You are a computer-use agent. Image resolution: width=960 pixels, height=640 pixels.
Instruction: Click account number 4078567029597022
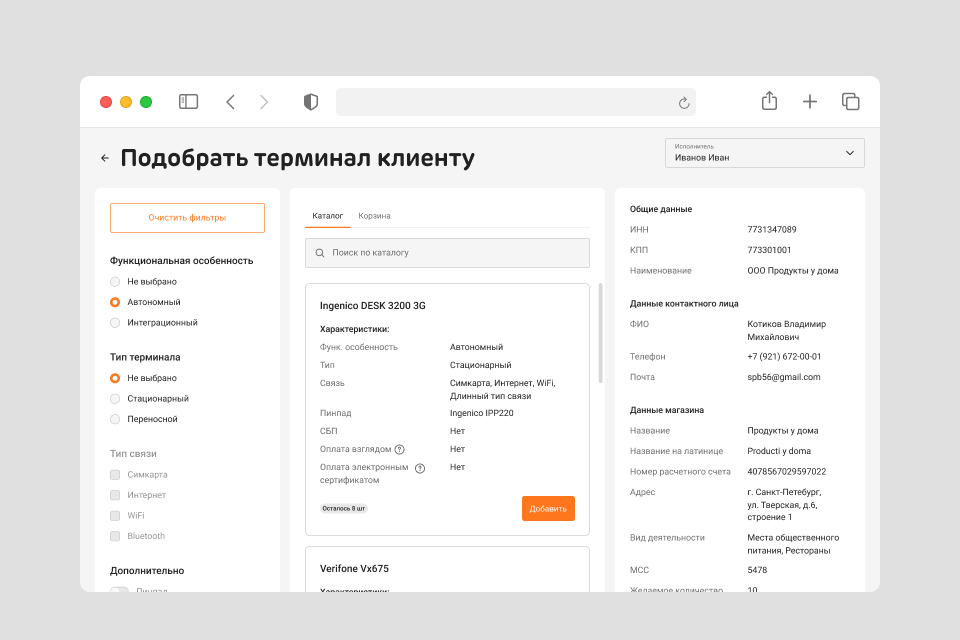coord(787,472)
